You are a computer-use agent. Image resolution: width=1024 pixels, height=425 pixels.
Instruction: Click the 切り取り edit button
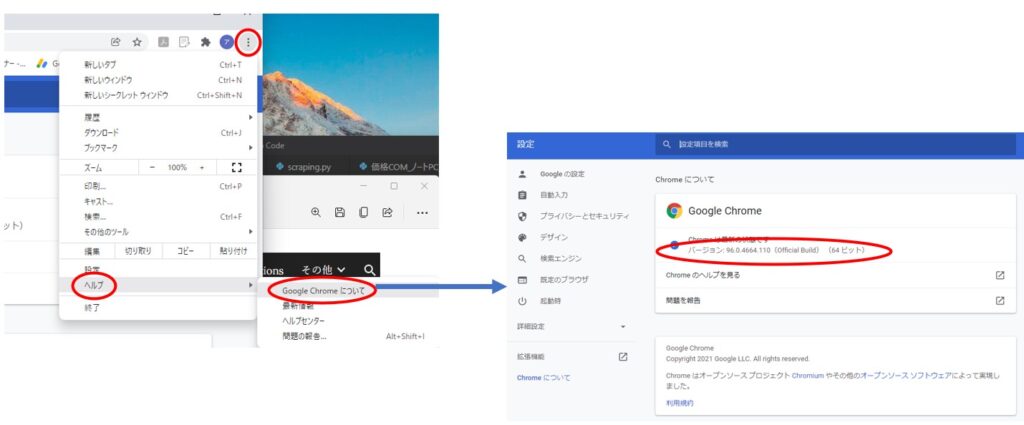coord(138,251)
